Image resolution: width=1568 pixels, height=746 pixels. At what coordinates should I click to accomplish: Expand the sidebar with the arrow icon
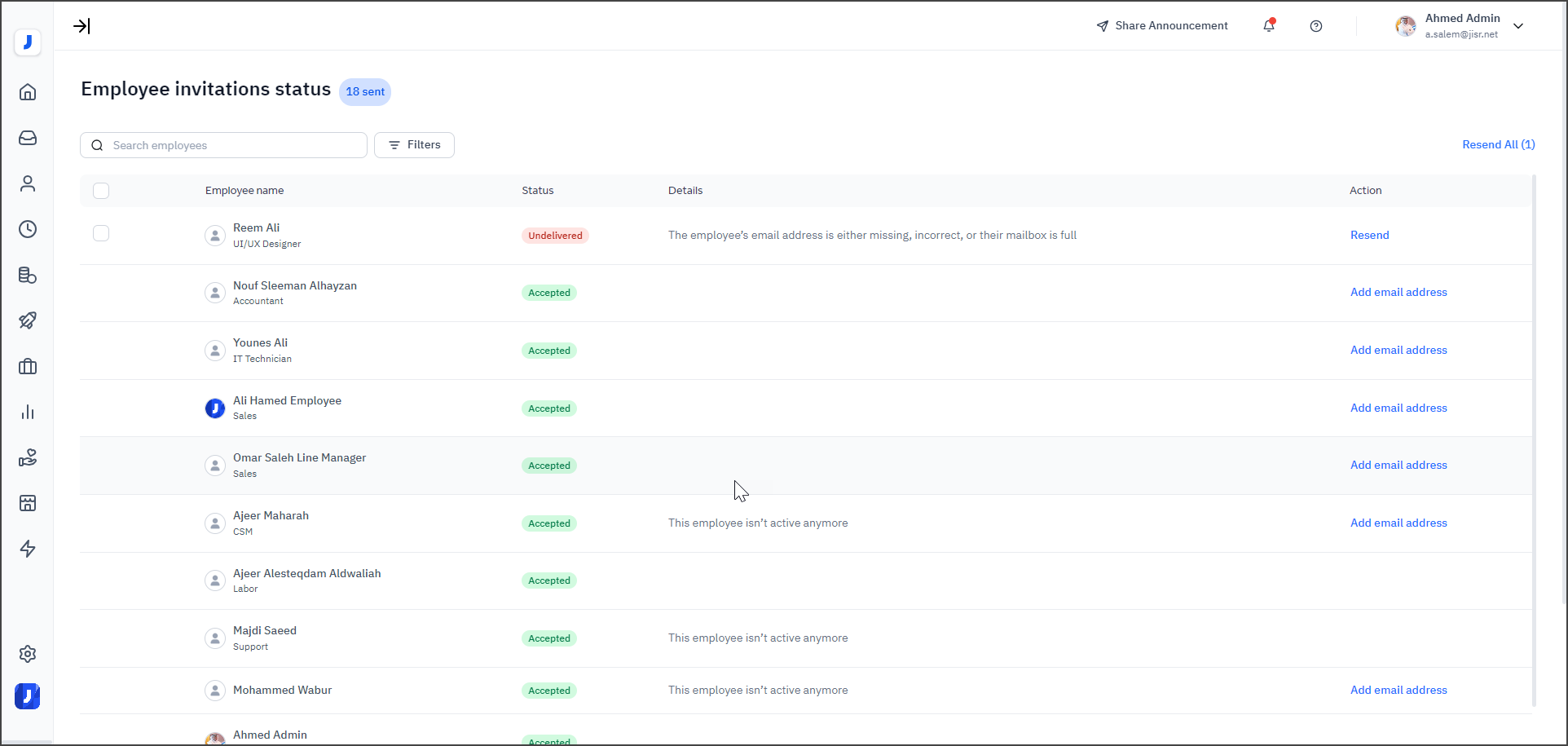coord(81,26)
